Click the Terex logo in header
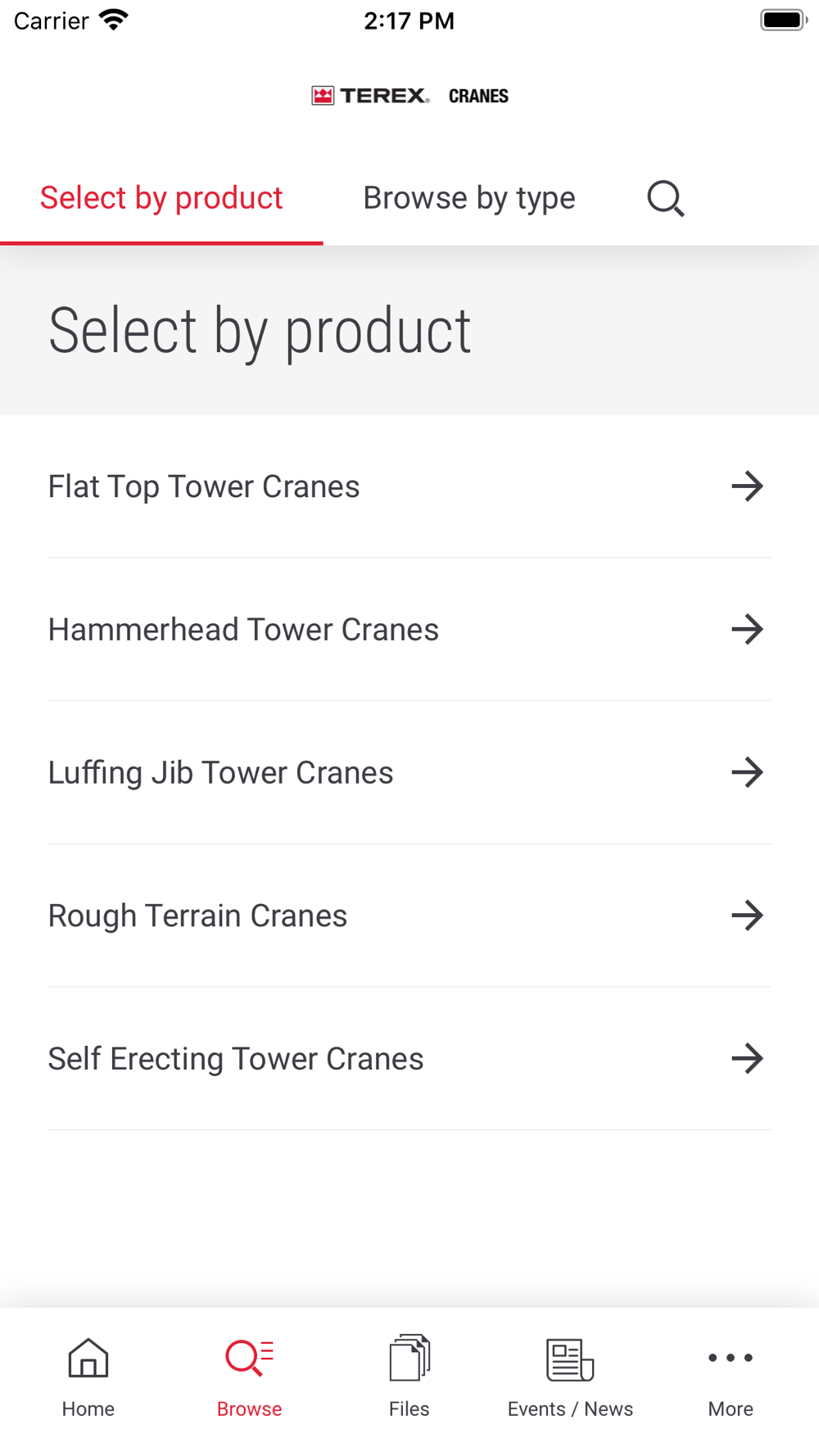Screen dimensions: 819x1456 pos(370,96)
